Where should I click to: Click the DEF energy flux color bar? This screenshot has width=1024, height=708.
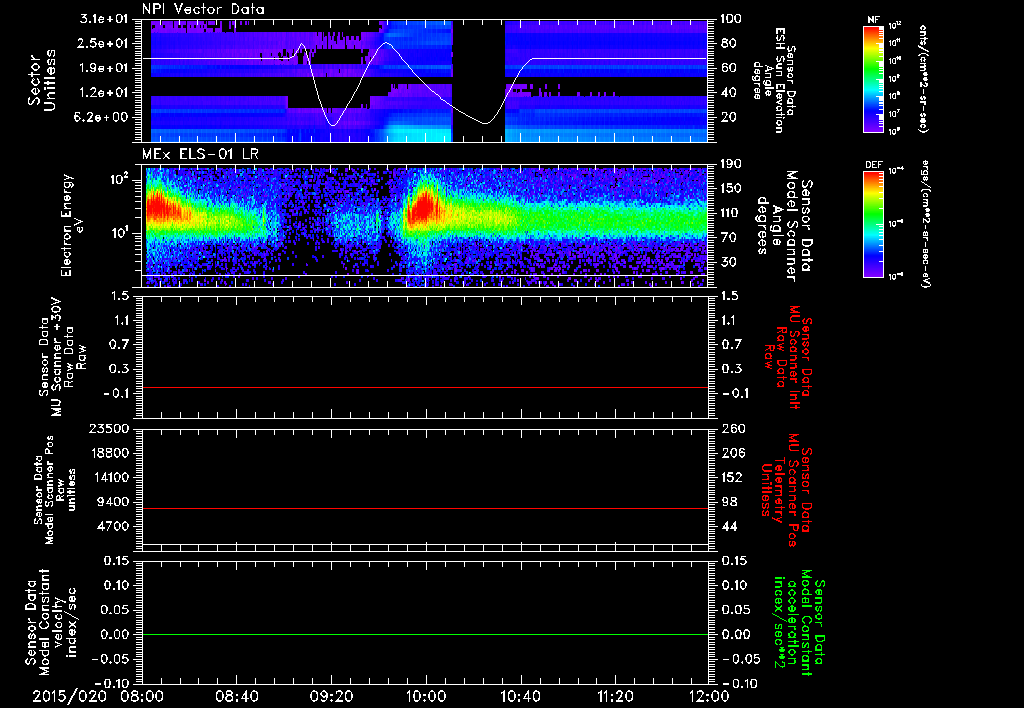[x=874, y=224]
